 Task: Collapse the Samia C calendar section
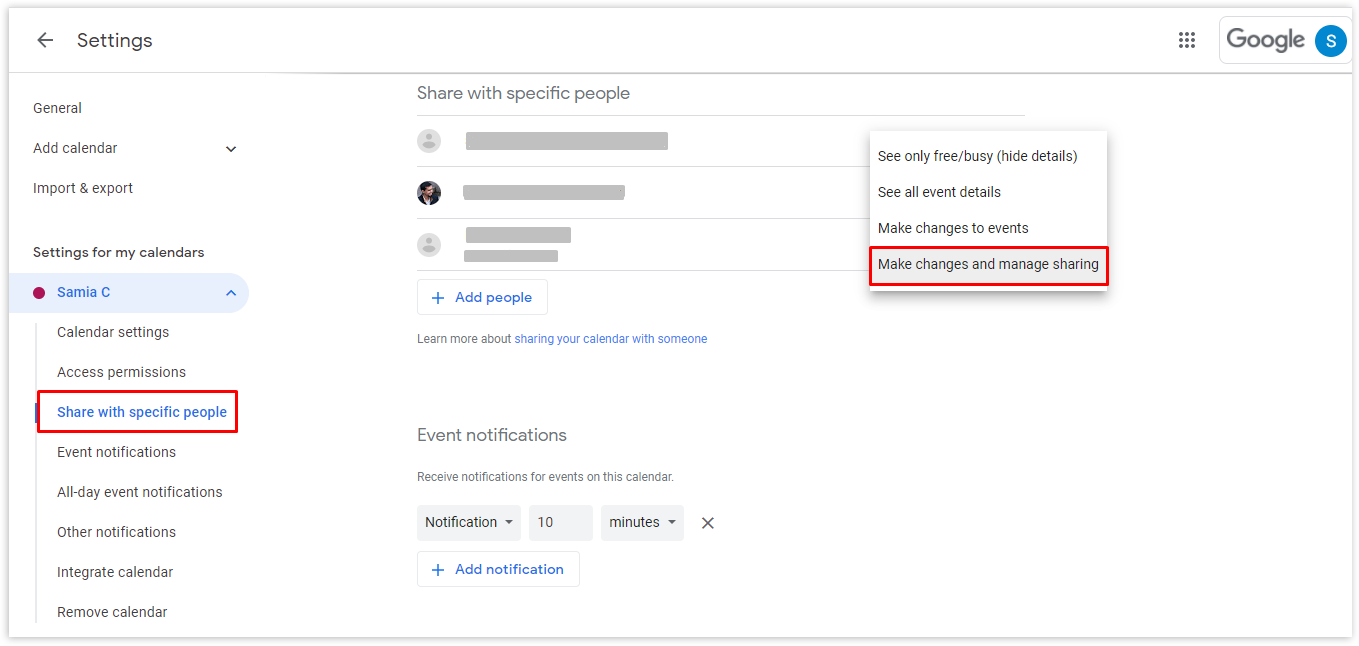coord(231,293)
